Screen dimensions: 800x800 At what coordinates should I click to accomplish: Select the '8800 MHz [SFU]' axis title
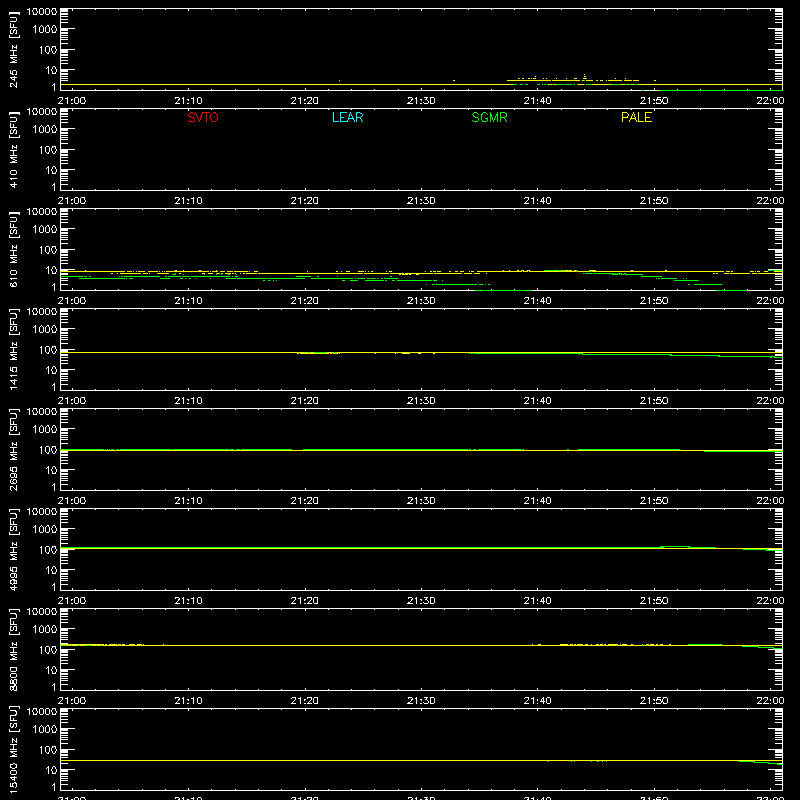(14, 650)
